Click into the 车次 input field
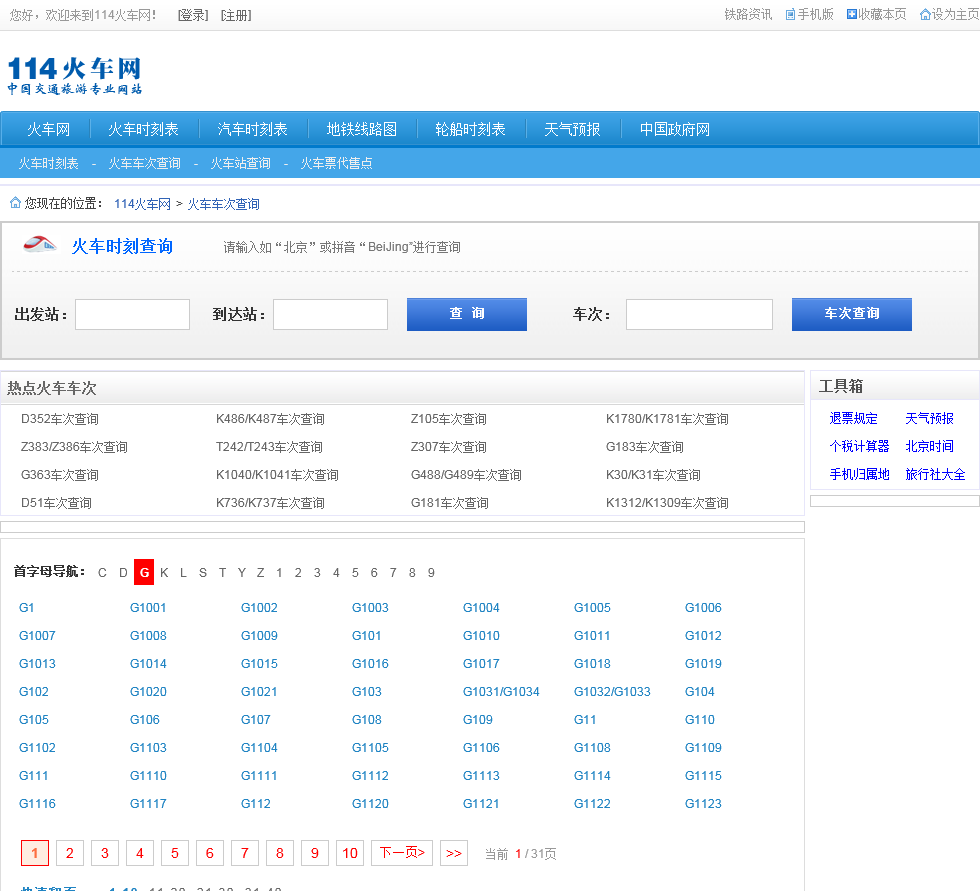This screenshot has width=980, height=891. (699, 314)
